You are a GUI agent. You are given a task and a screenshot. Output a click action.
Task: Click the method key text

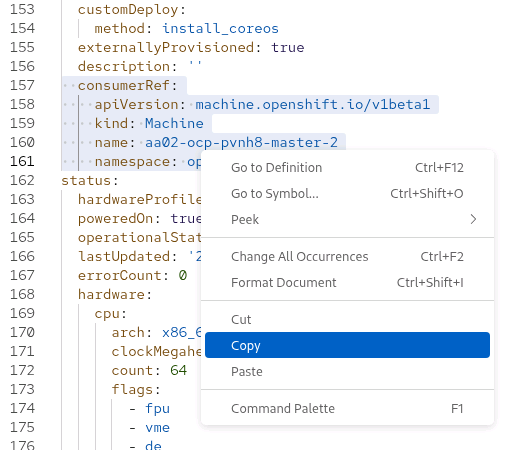(x=120, y=29)
